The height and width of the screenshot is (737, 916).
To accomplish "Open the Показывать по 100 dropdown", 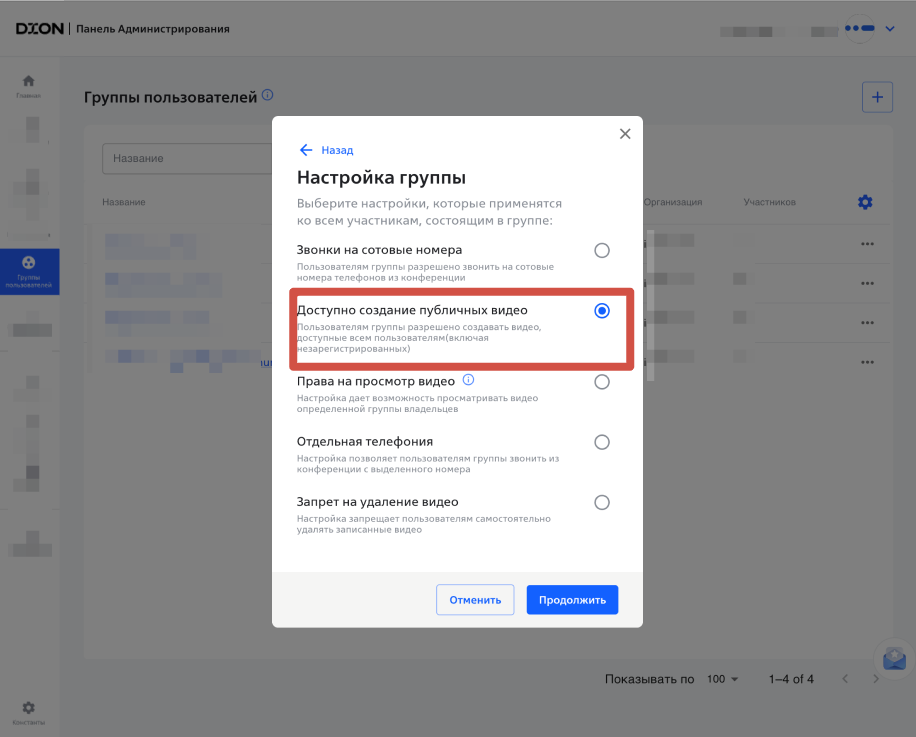I will click(722, 679).
